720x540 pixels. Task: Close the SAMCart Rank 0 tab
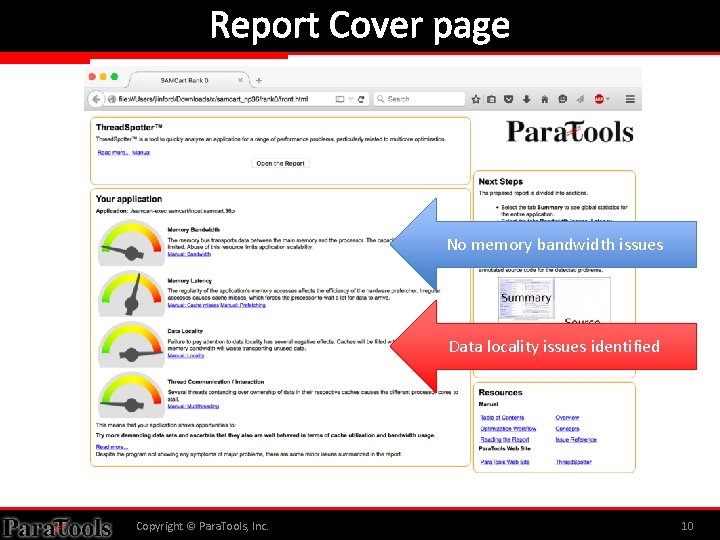pyautogui.click(x=240, y=80)
